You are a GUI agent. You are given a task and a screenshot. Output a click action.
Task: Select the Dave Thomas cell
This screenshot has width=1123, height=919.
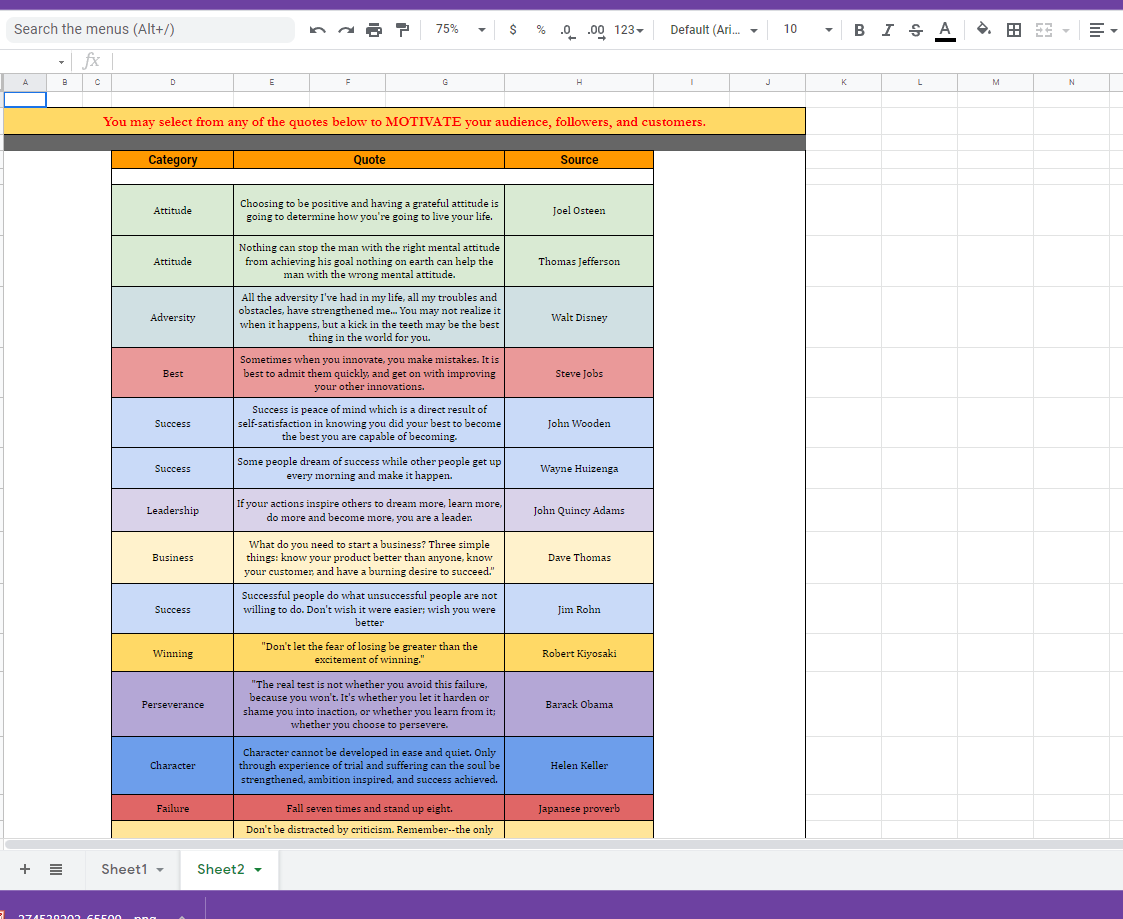point(579,557)
